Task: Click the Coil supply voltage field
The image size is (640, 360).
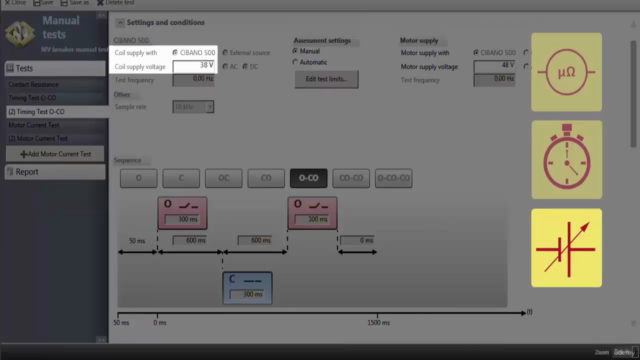Action: click(193, 66)
